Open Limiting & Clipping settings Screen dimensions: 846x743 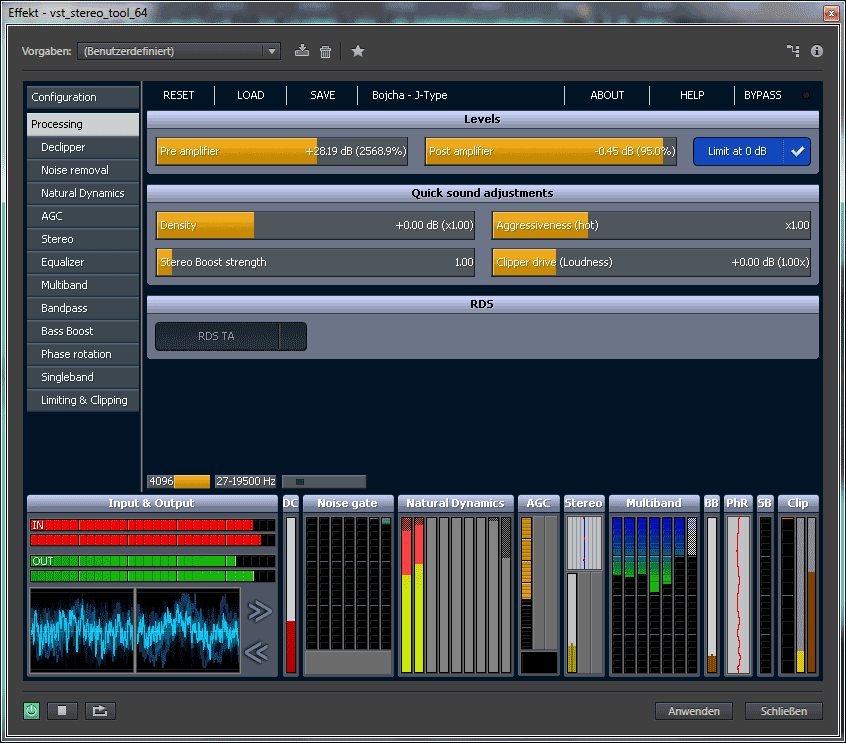click(x=83, y=400)
